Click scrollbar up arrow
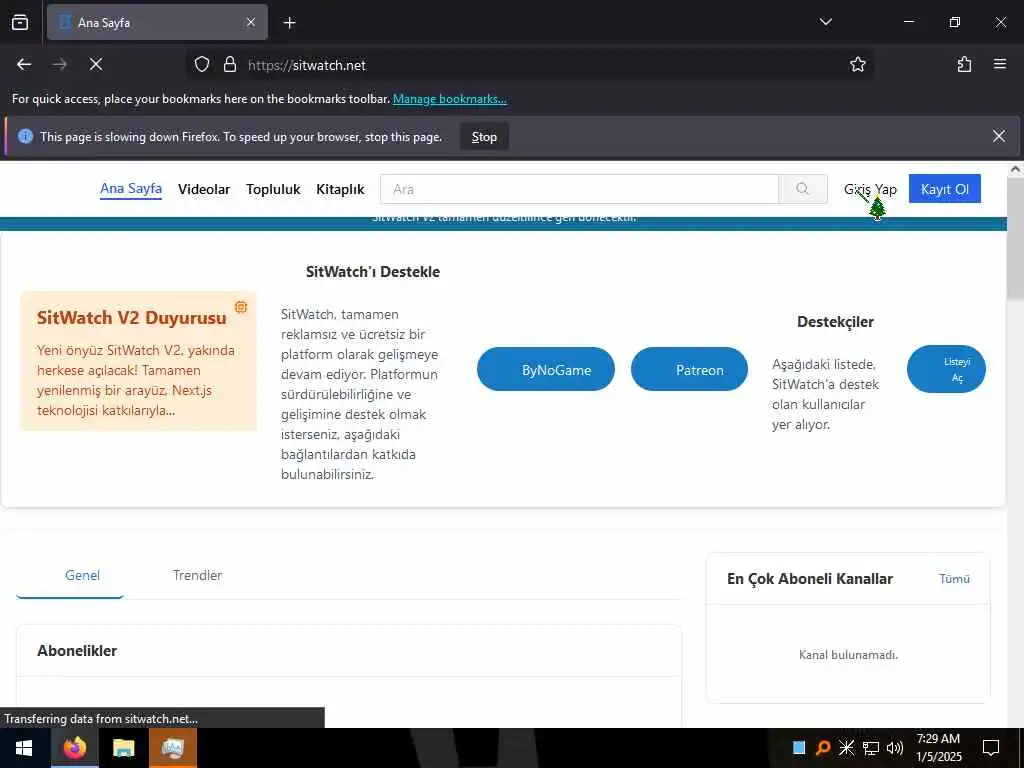The width and height of the screenshot is (1024, 768). coord(1015,169)
